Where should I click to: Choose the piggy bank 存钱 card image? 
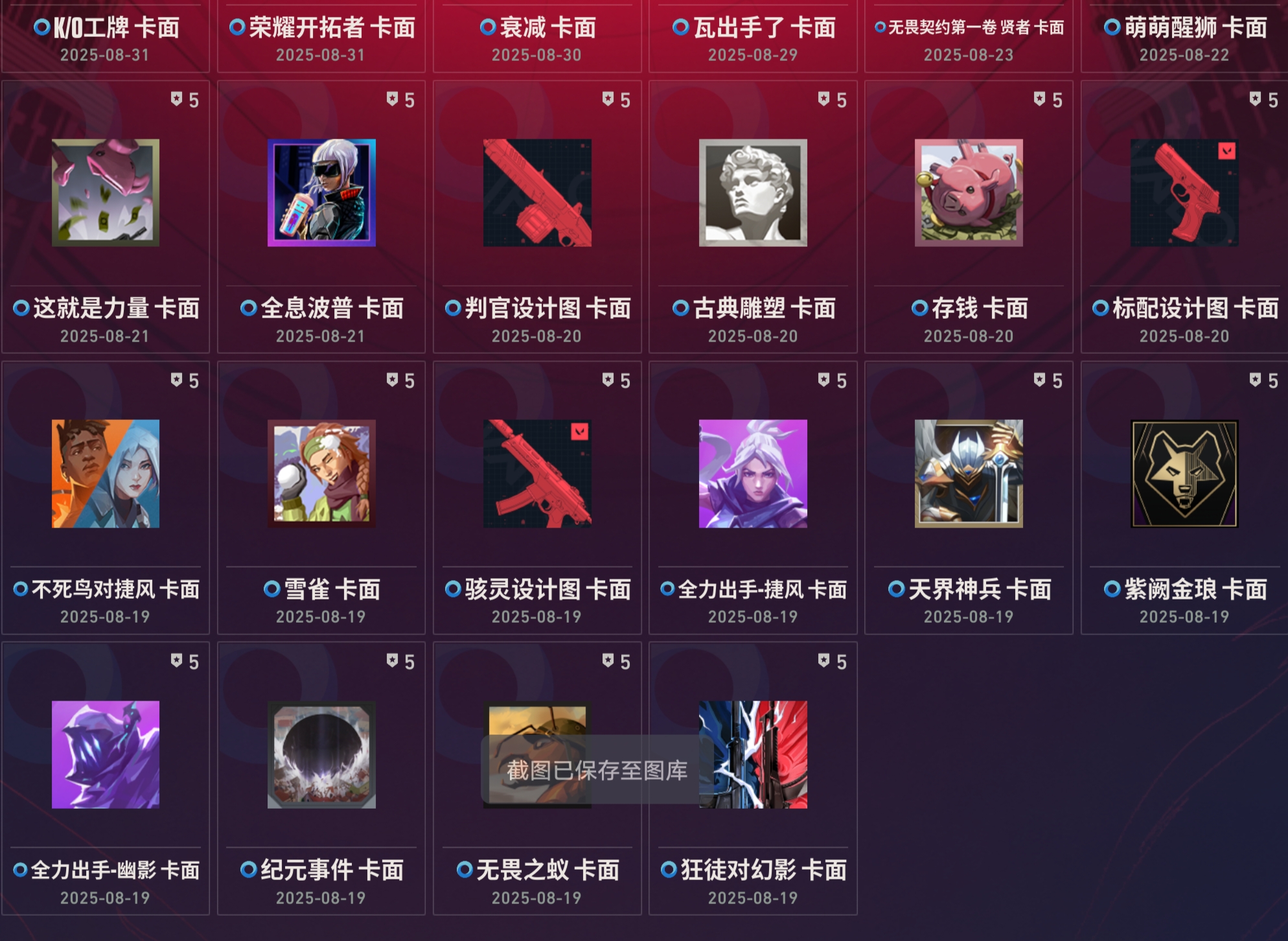(x=969, y=192)
